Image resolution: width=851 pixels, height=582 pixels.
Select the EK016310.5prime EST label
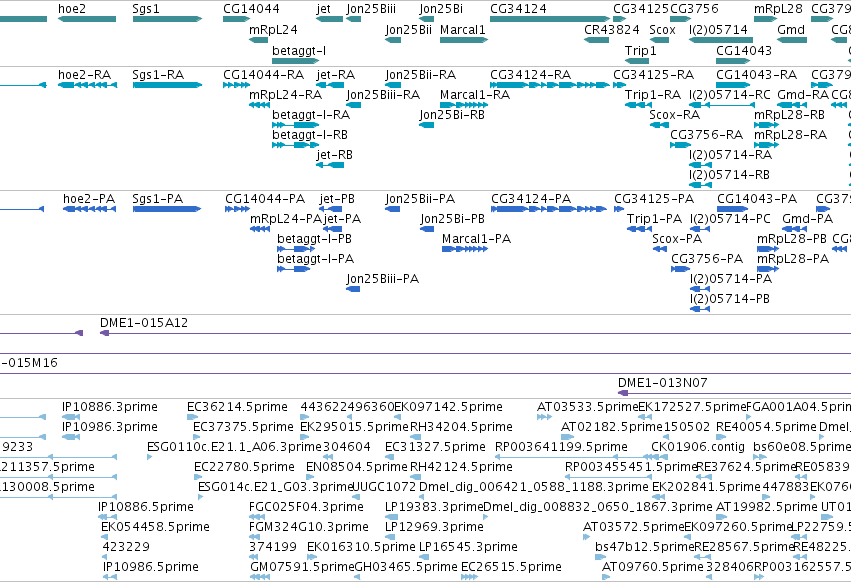click(x=361, y=547)
